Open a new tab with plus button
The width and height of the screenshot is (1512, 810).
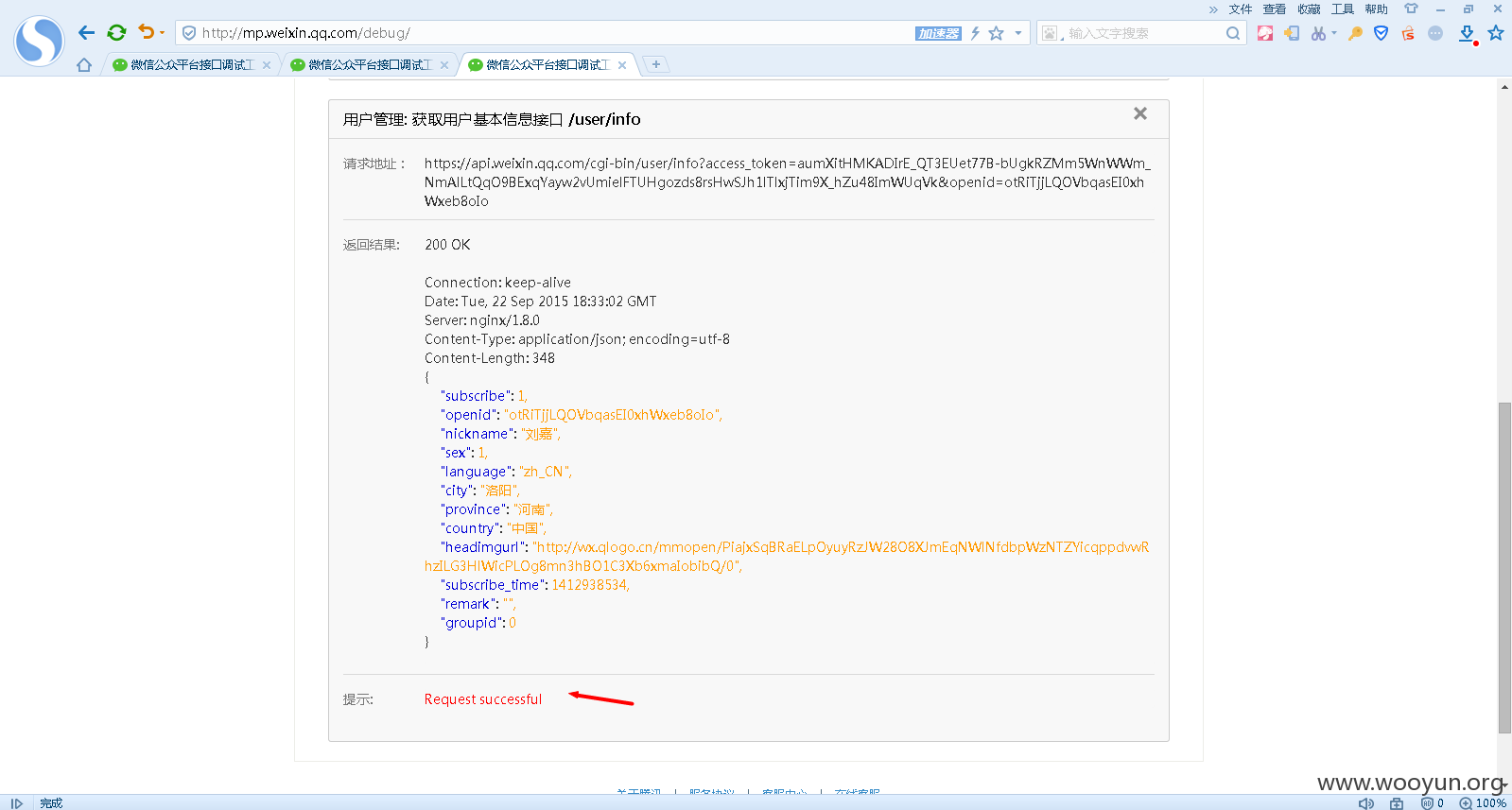pos(655,64)
